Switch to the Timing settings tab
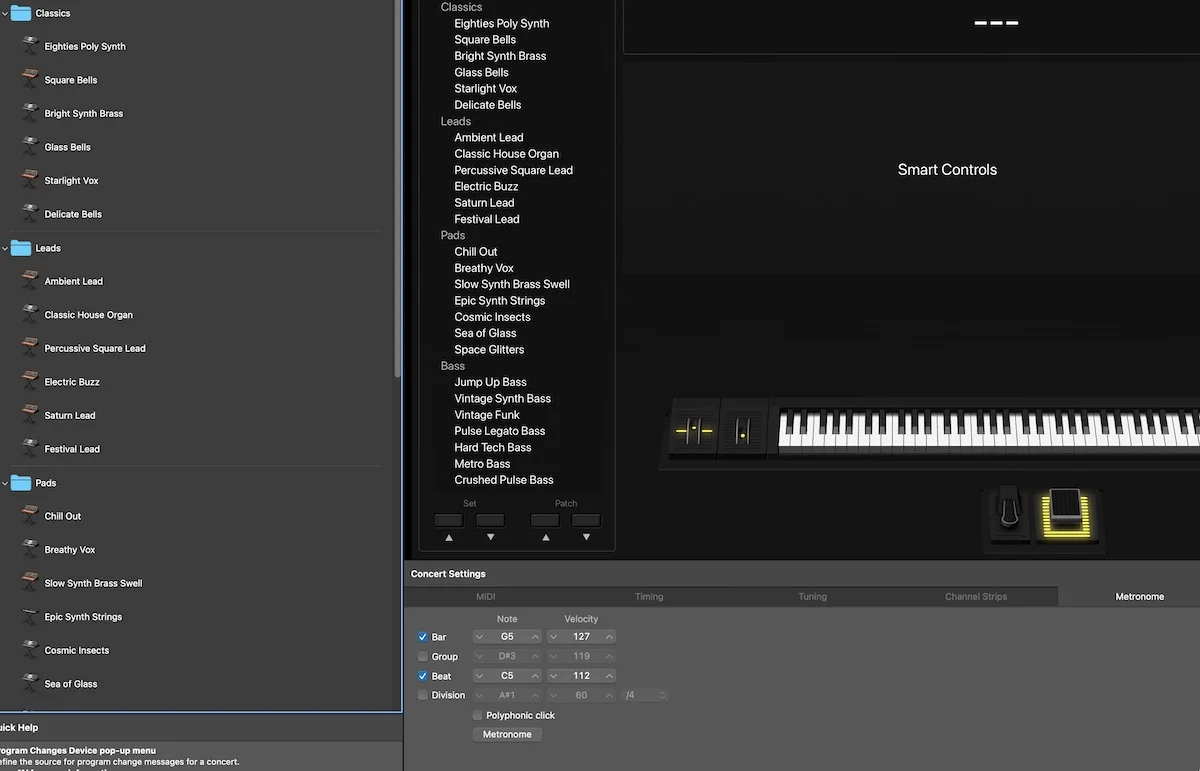Image resolution: width=1200 pixels, height=771 pixels. (x=649, y=597)
